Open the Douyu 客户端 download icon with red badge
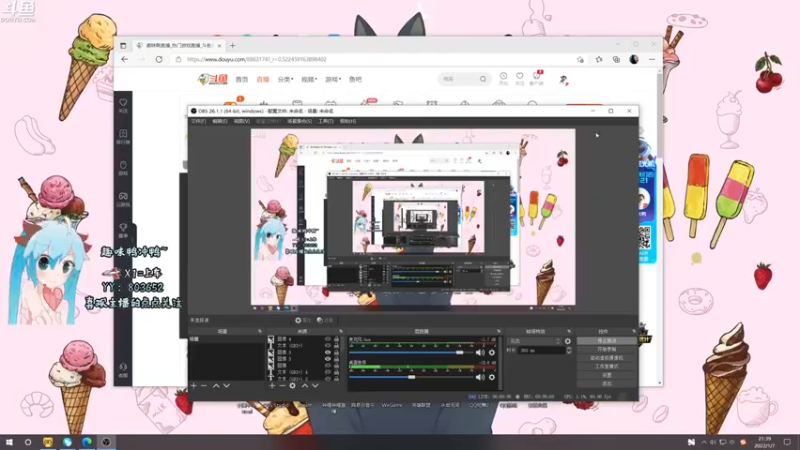 [x=536, y=78]
